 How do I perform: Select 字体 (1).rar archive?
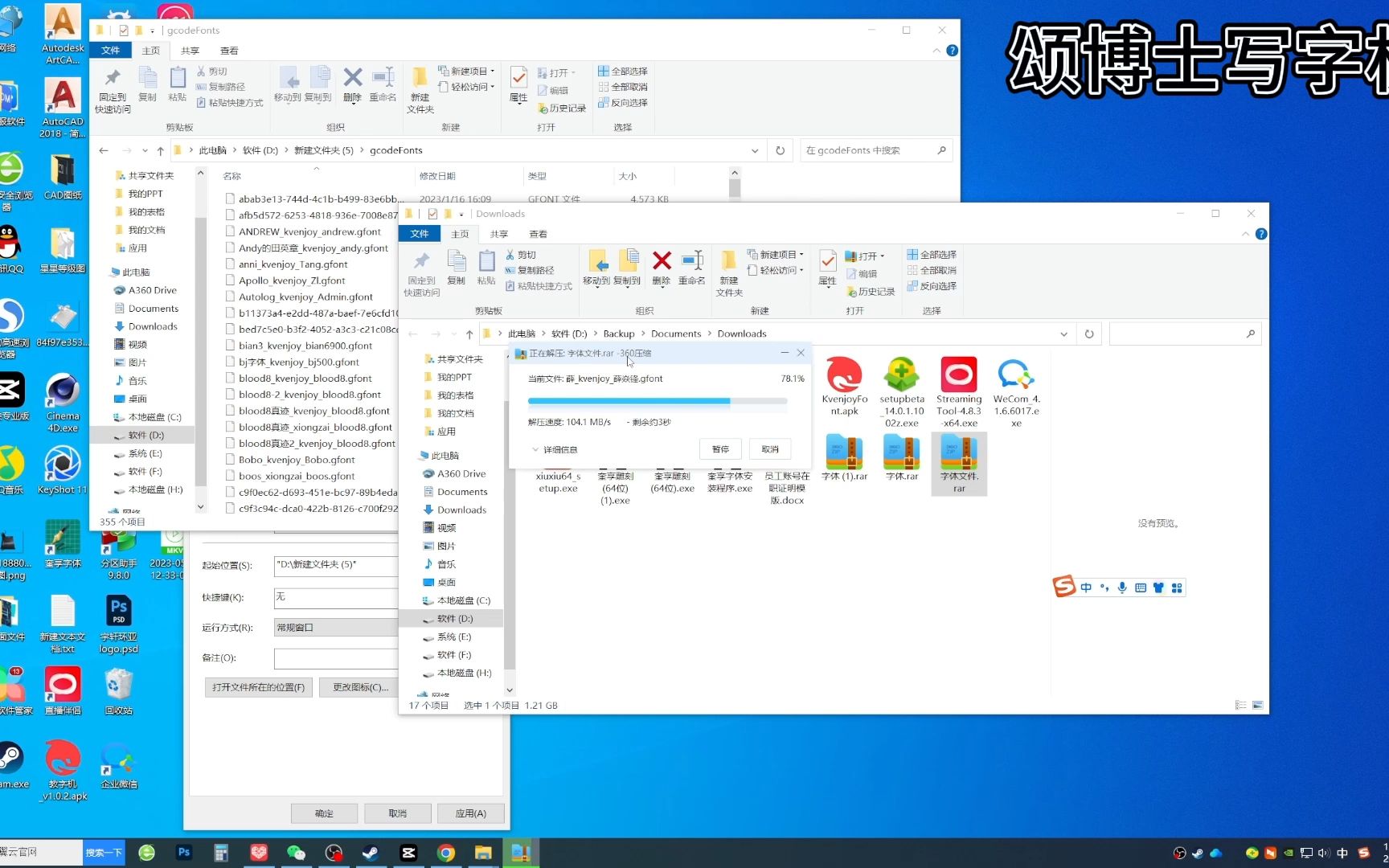coord(845,458)
